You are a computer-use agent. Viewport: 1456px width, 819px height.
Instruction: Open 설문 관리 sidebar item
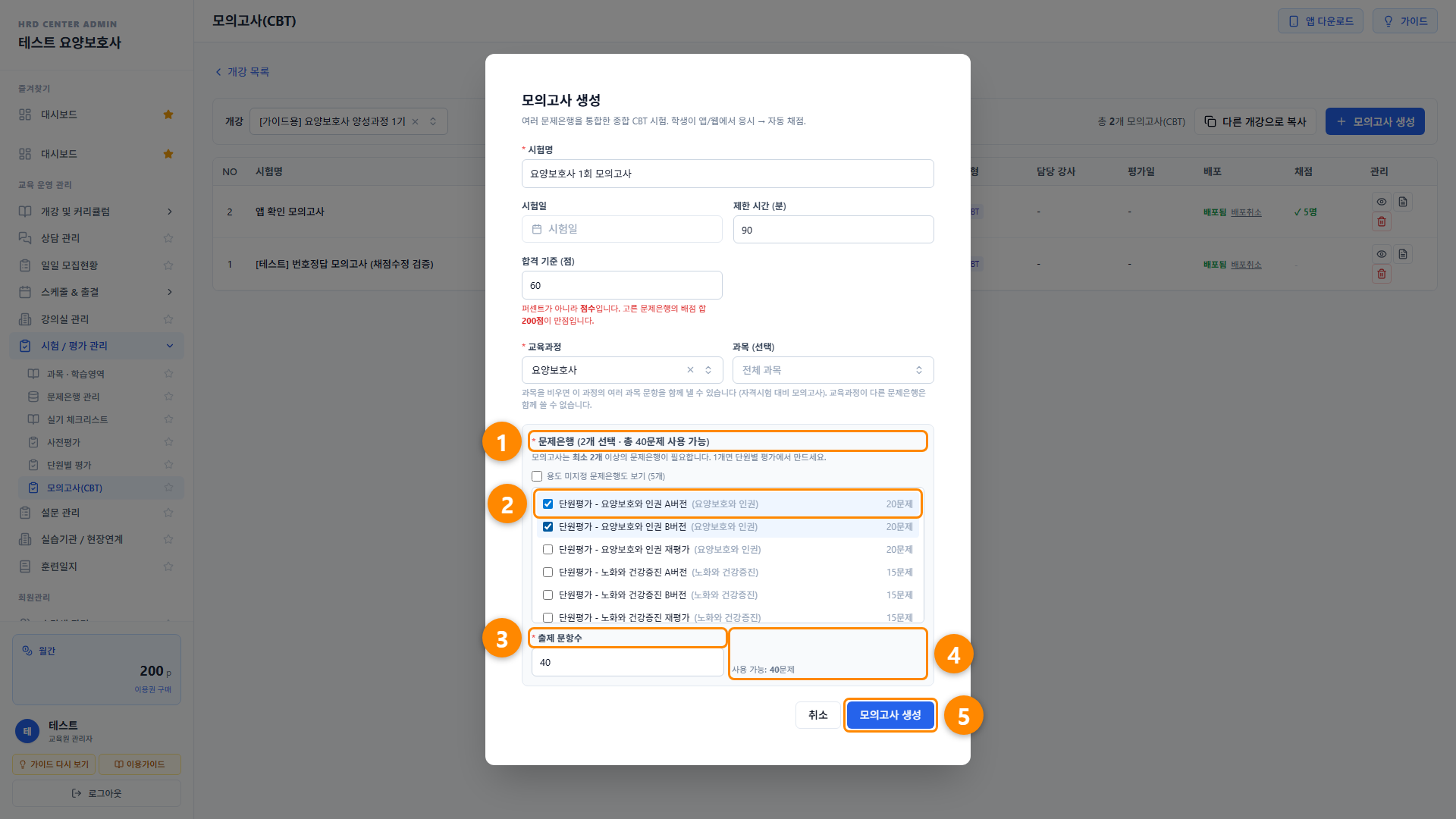96,513
